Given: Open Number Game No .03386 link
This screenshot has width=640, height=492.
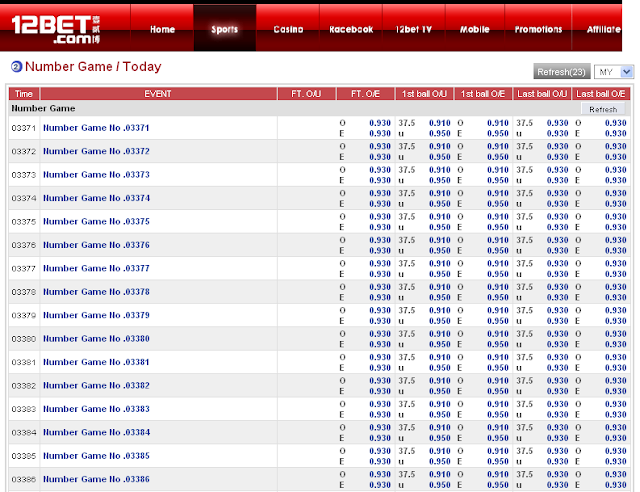Looking at the screenshot, I should tap(96, 479).
